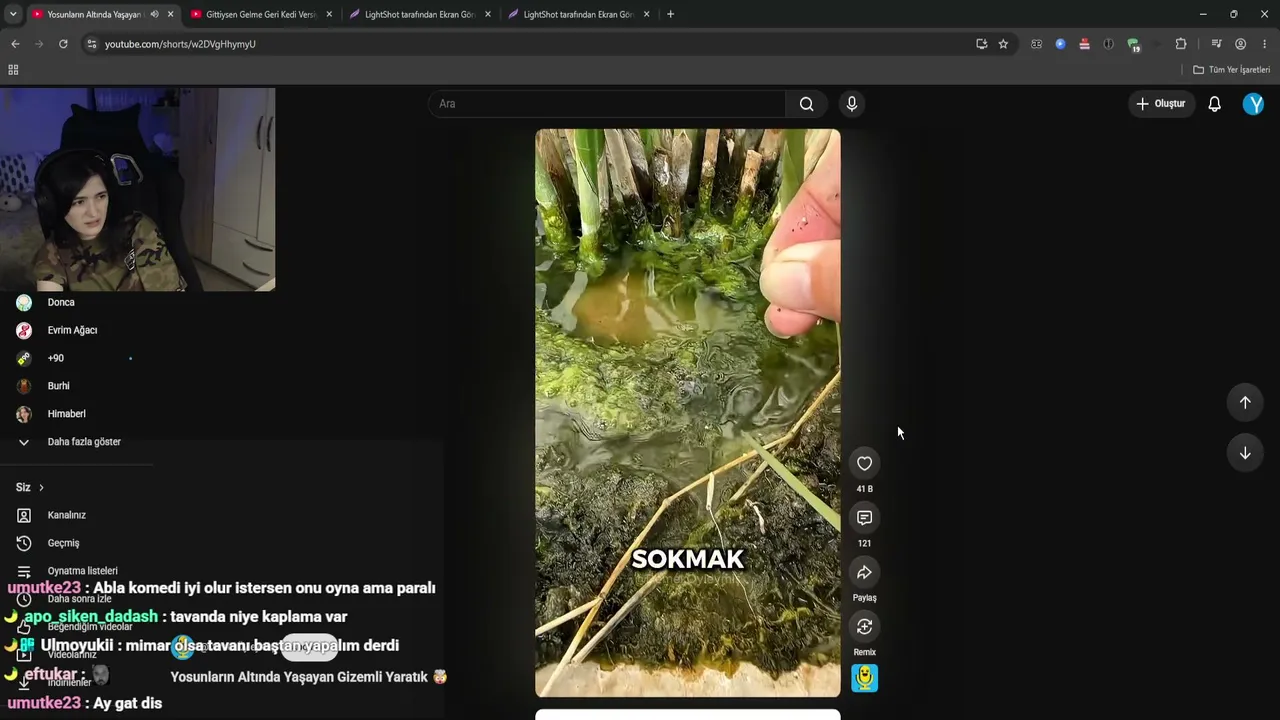Remix this Short
Image resolution: width=1280 pixels, height=720 pixels.
click(864, 627)
